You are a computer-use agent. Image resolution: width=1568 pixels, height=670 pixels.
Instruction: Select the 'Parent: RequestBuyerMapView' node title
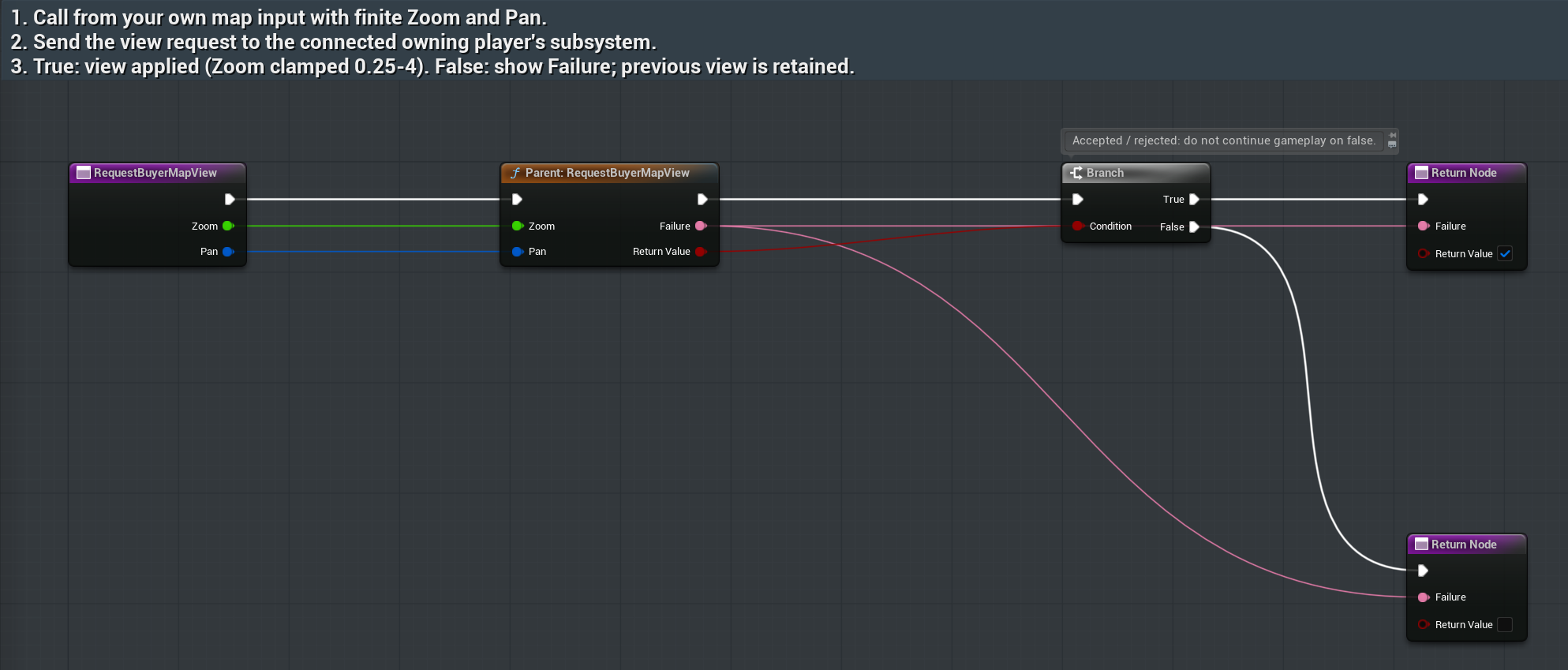pos(608,173)
